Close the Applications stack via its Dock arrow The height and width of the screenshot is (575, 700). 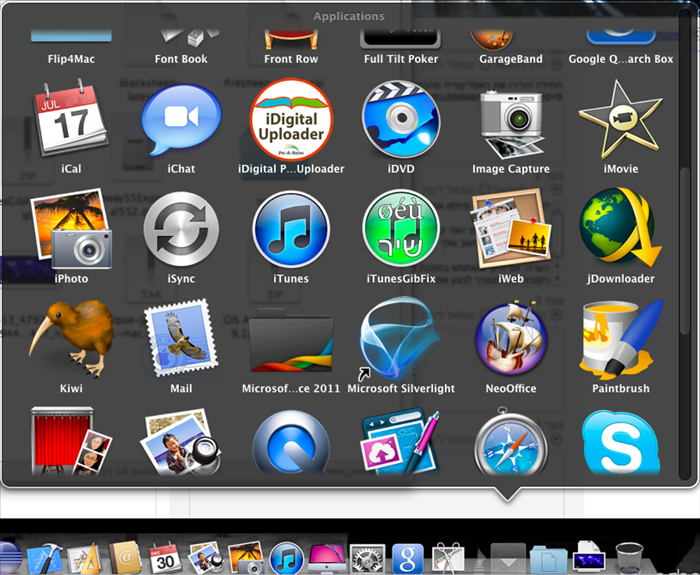pyautogui.click(x=508, y=558)
